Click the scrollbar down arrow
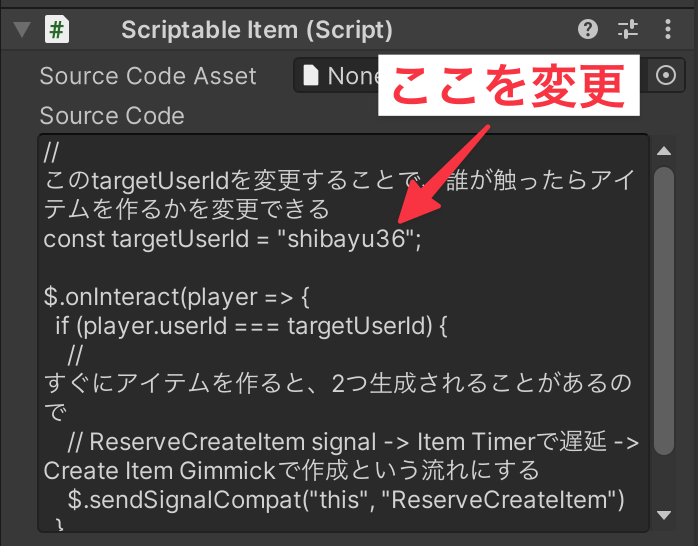 664,515
